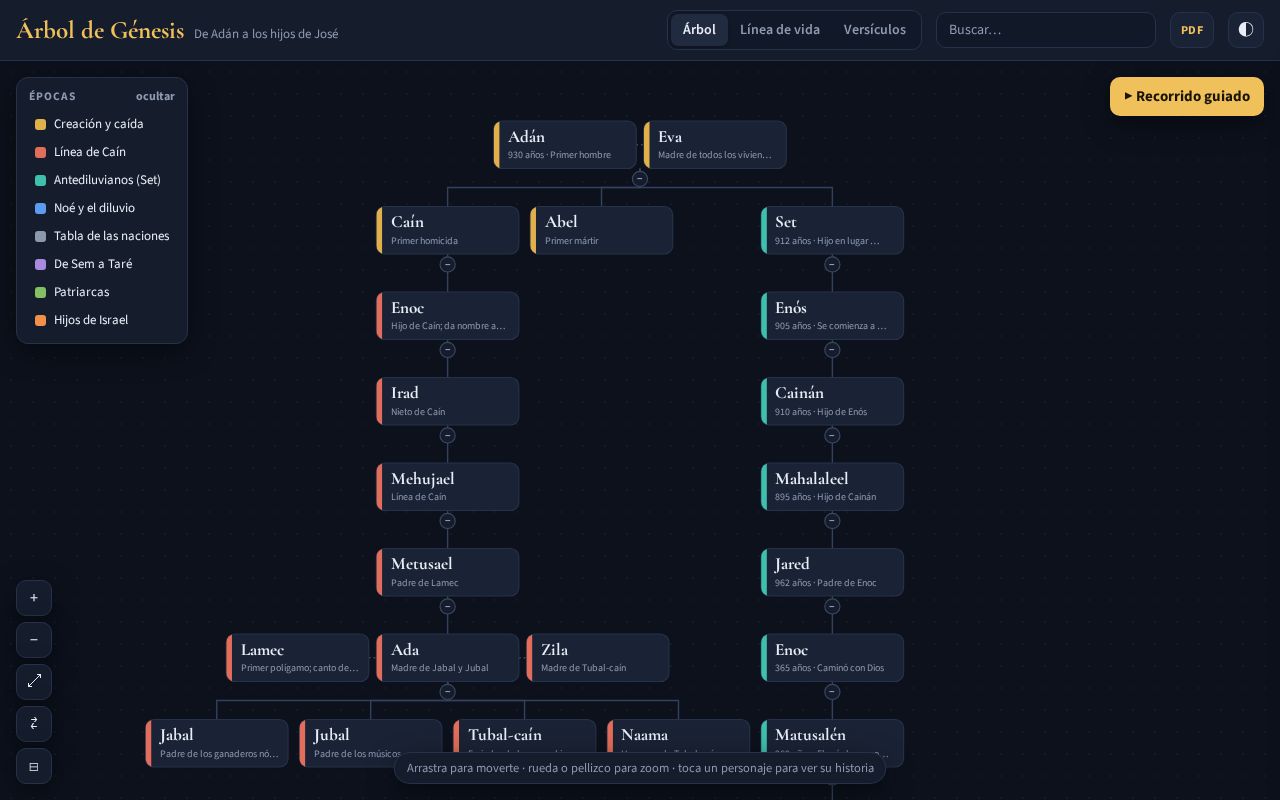1280x800 pixels.
Task: Toggle Antediluvianos (Set) epoch filter
Action: click(101, 180)
